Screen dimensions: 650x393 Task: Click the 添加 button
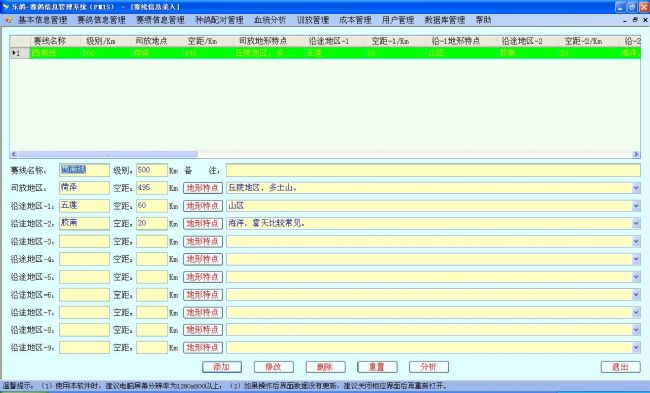coord(222,367)
